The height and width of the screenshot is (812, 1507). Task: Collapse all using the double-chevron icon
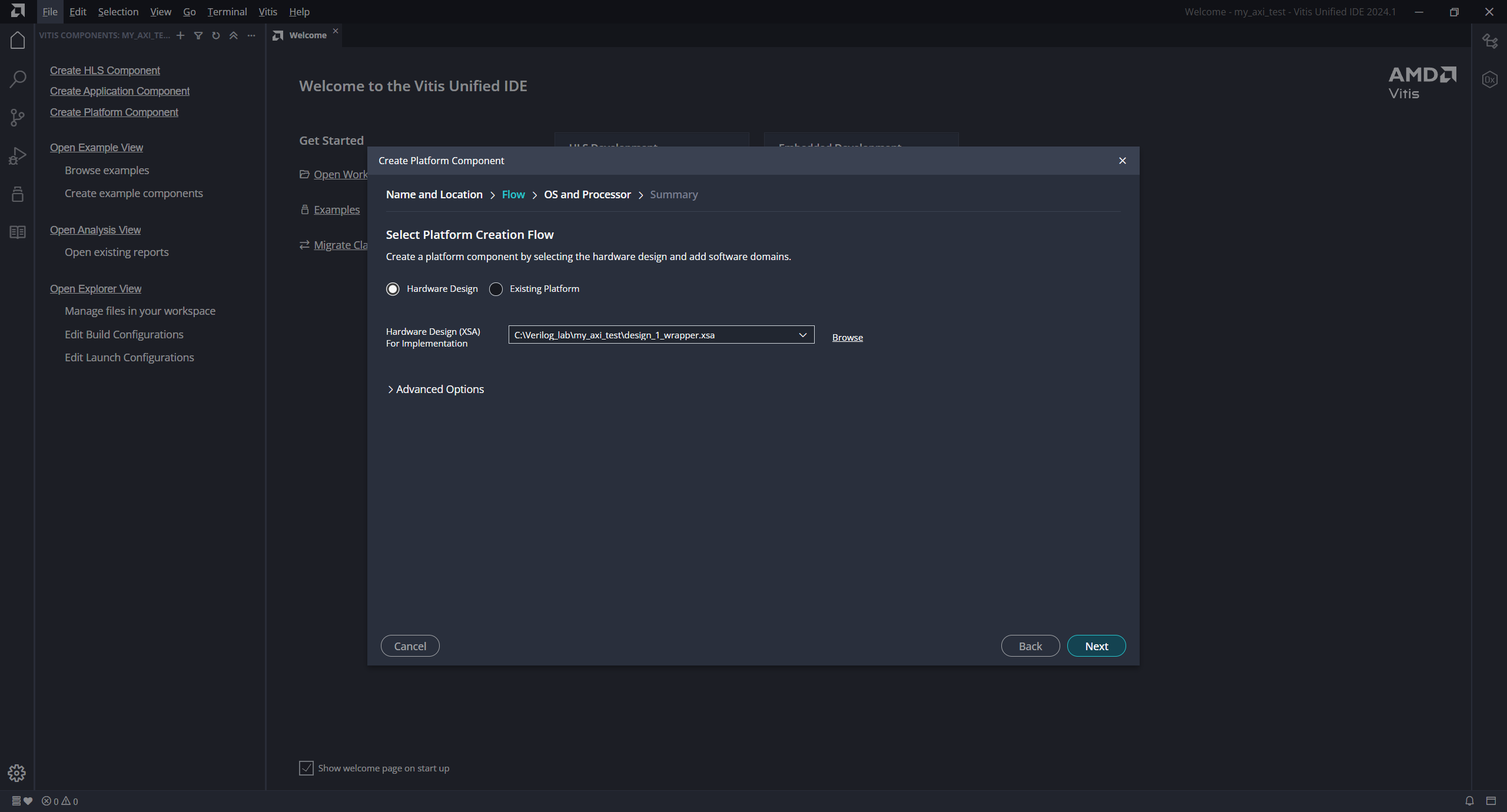click(x=234, y=36)
